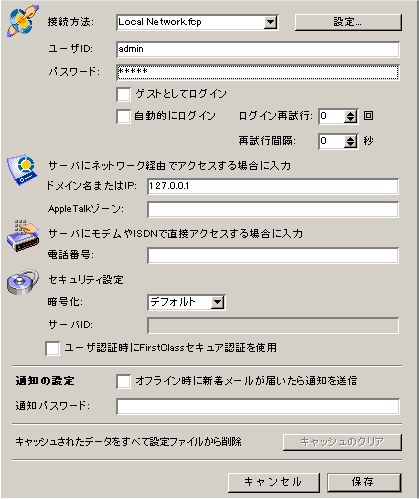Decrease 再試行間隔 seconds with down arrow
The width and height of the screenshot is (419, 499).
[x=350, y=144]
